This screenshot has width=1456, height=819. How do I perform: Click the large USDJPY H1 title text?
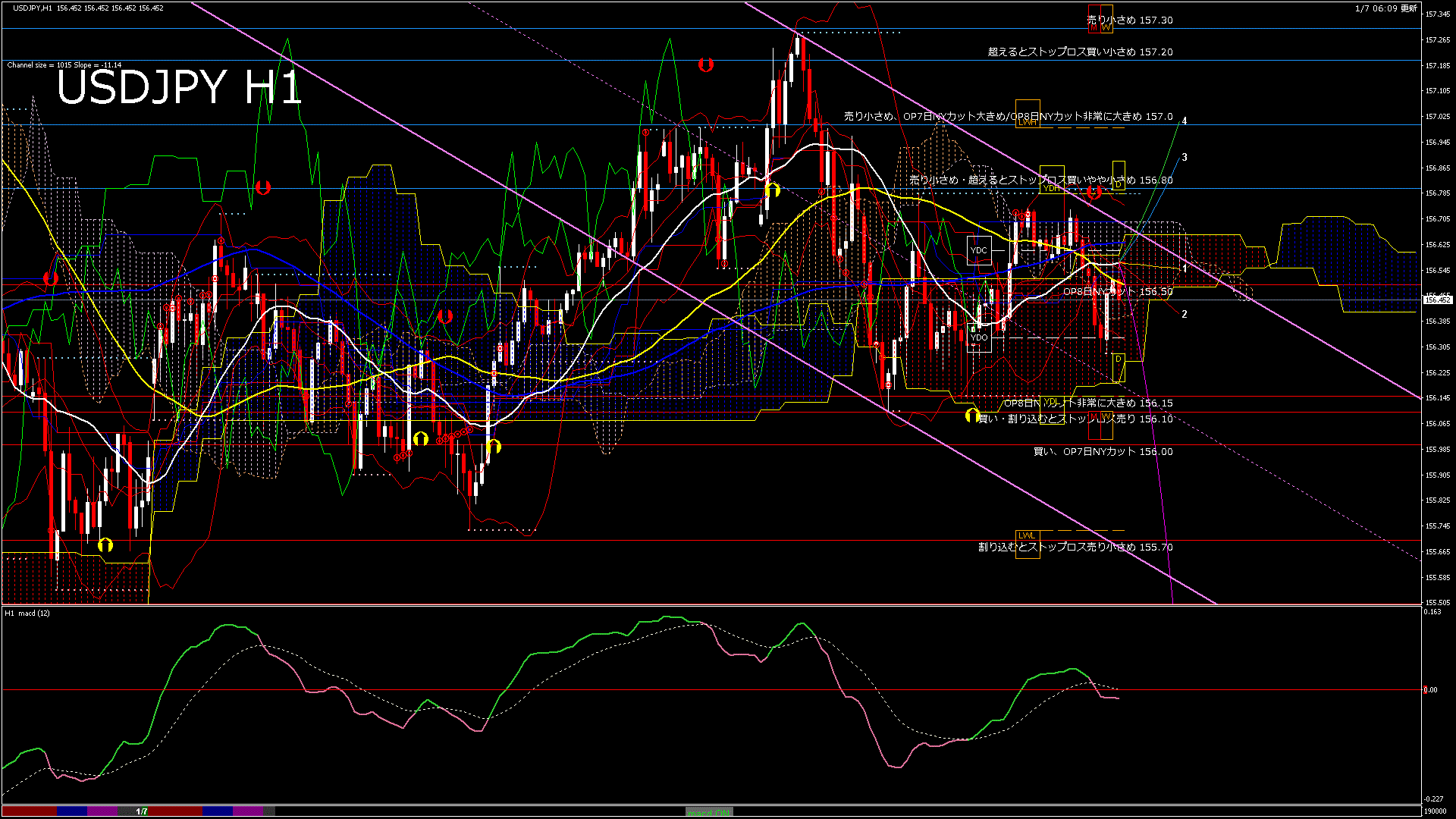pos(179,87)
